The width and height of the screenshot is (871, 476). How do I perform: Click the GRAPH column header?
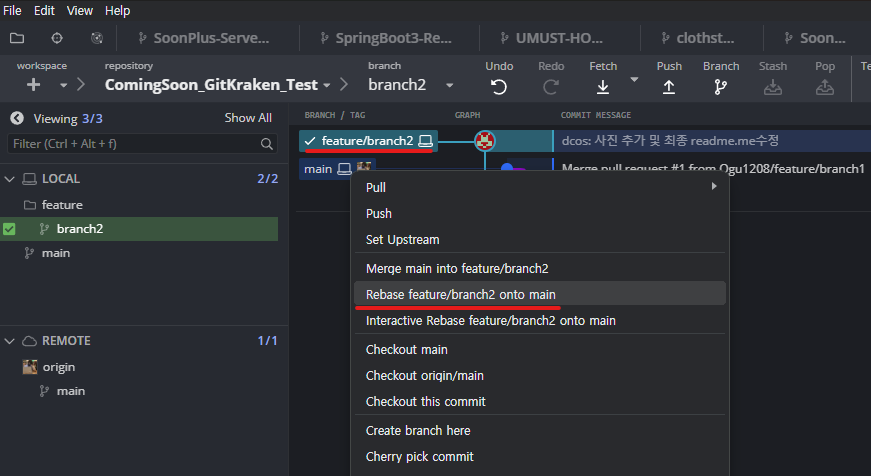(x=467, y=115)
